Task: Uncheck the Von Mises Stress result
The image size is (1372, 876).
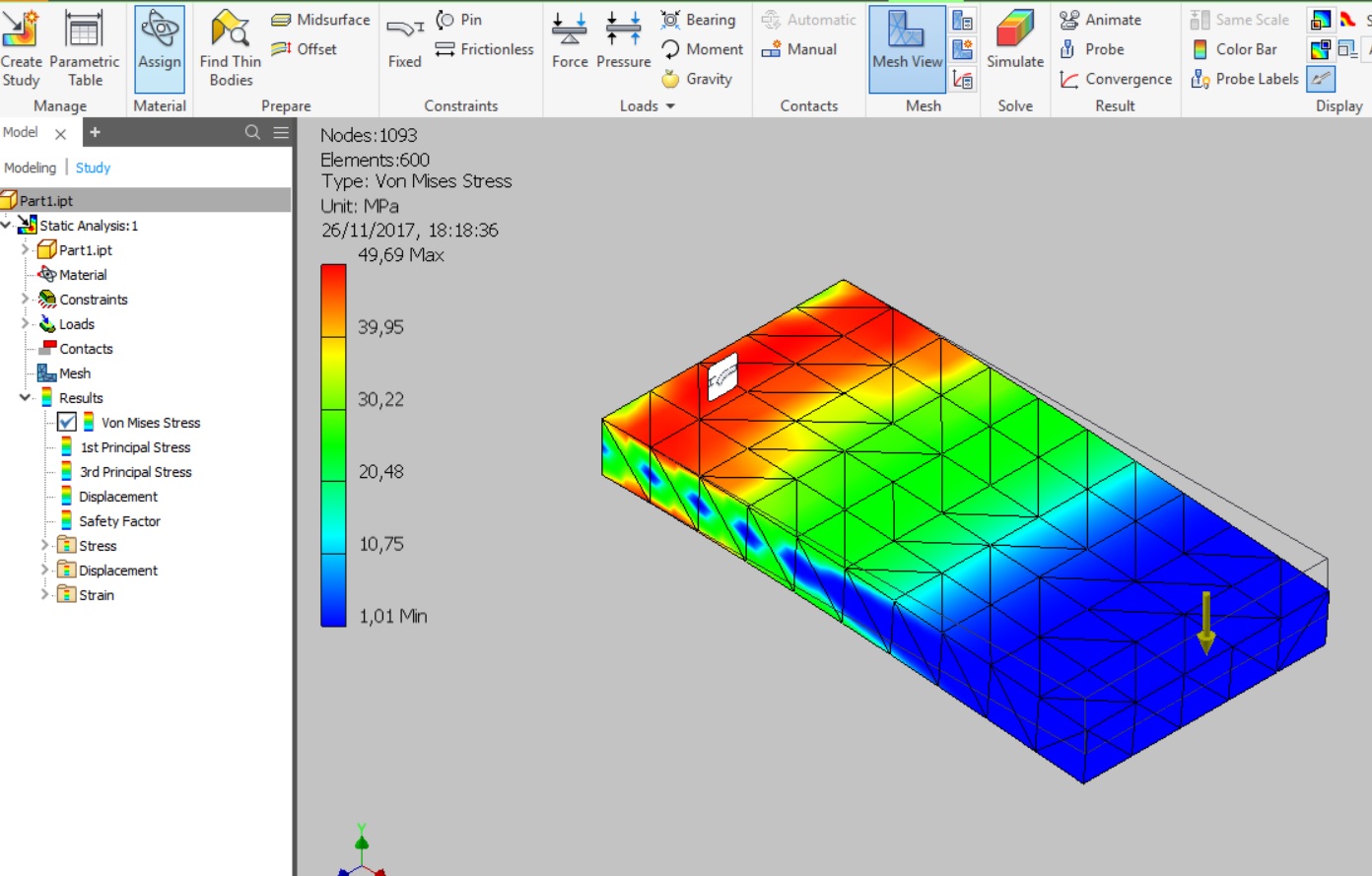Action: click(68, 422)
